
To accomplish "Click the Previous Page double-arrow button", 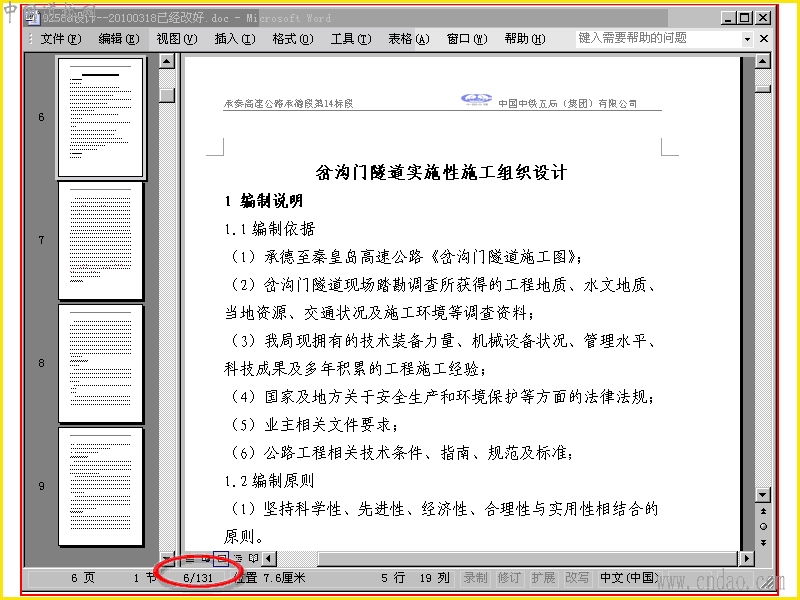I will click(763, 511).
